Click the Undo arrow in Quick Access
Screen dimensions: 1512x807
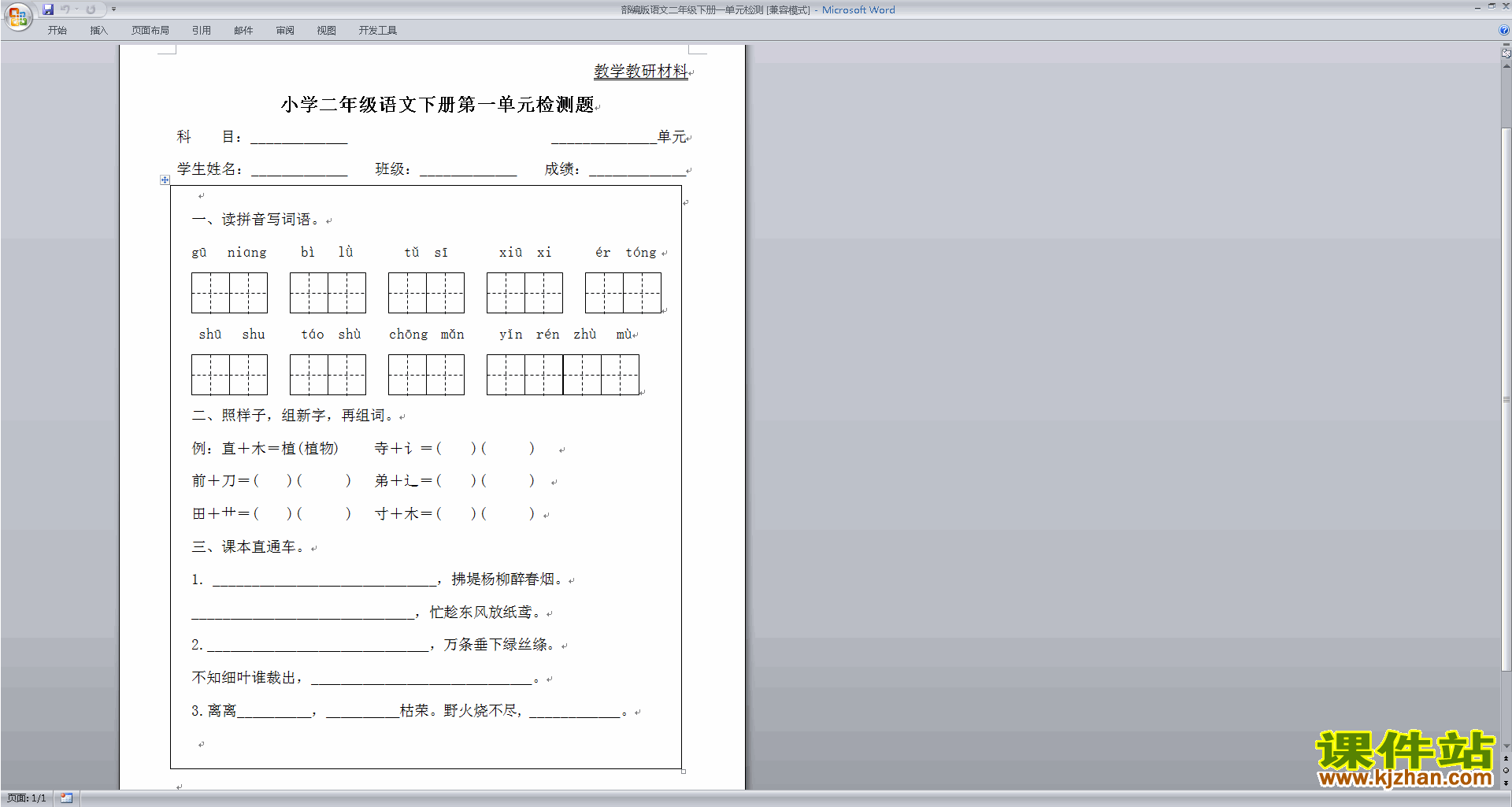pos(65,9)
